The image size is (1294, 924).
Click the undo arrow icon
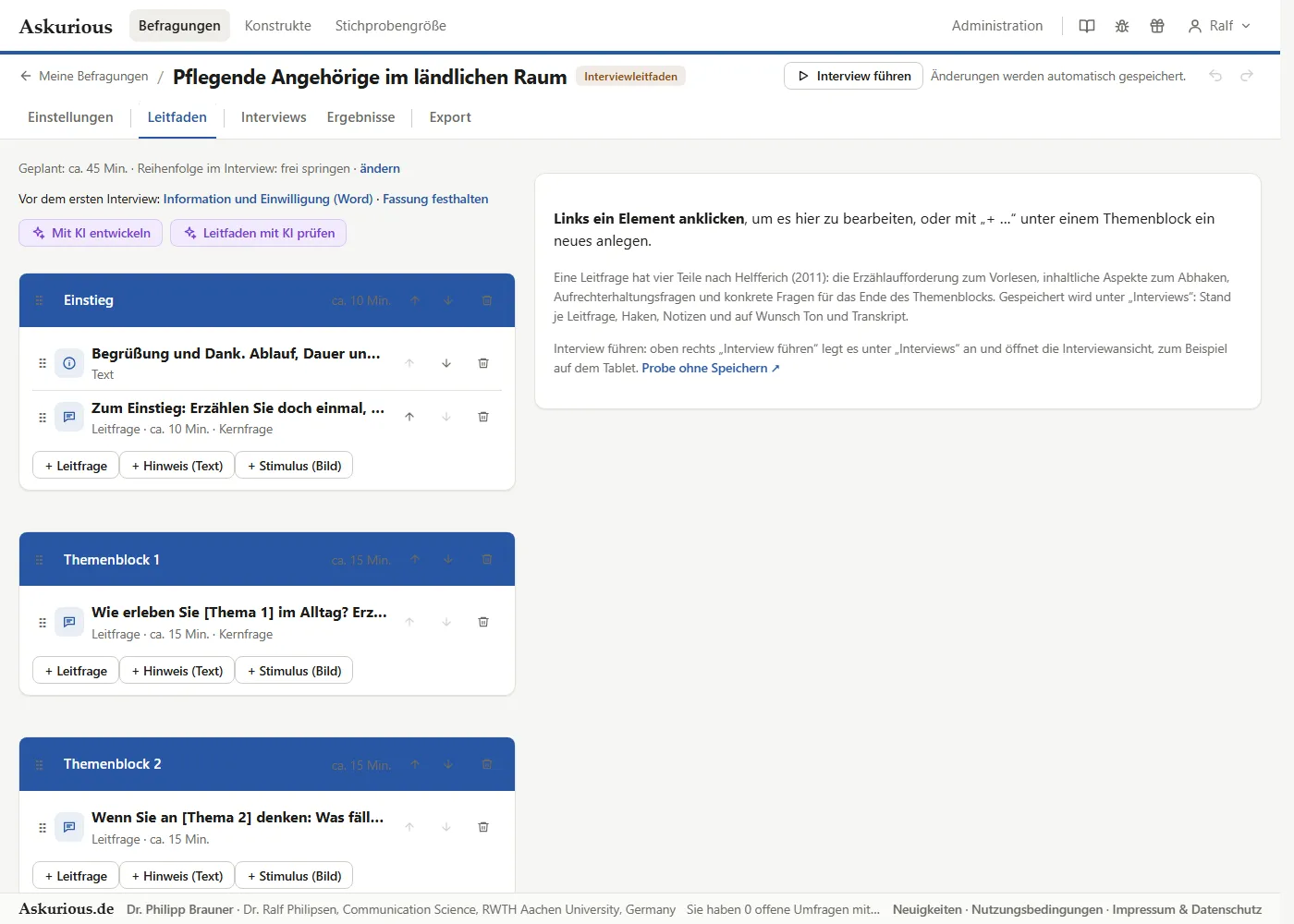[x=1215, y=76]
